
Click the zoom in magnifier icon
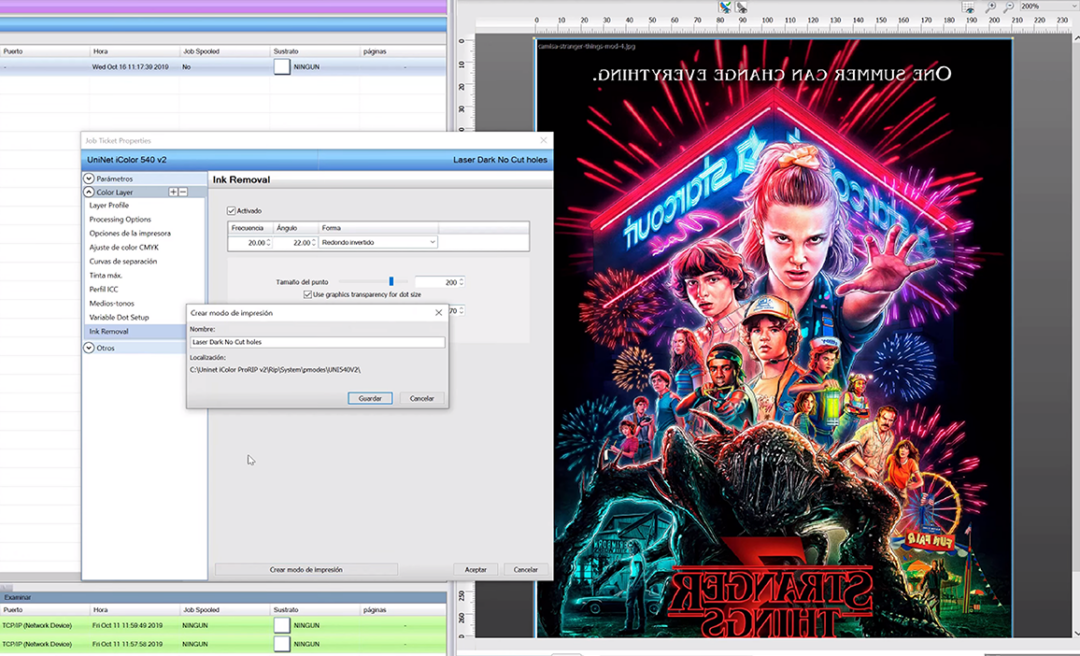(x=990, y=7)
